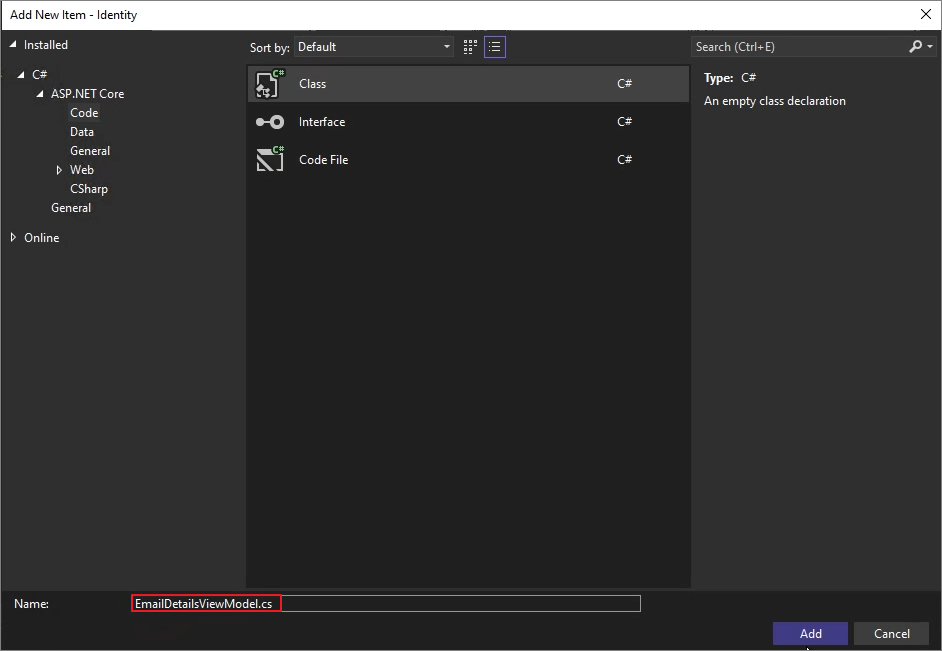The width and height of the screenshot is (942, 651).
Task: Select the Data category
Action: pos(82,132)
